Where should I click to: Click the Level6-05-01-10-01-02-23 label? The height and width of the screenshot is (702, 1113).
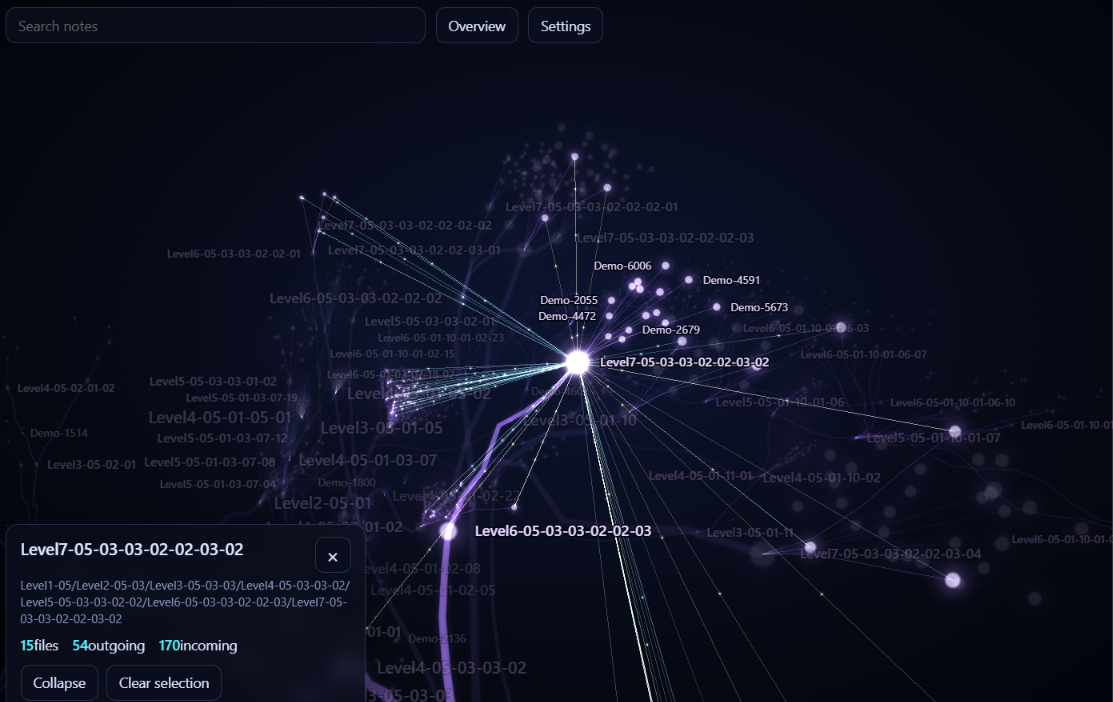(441, 338)
